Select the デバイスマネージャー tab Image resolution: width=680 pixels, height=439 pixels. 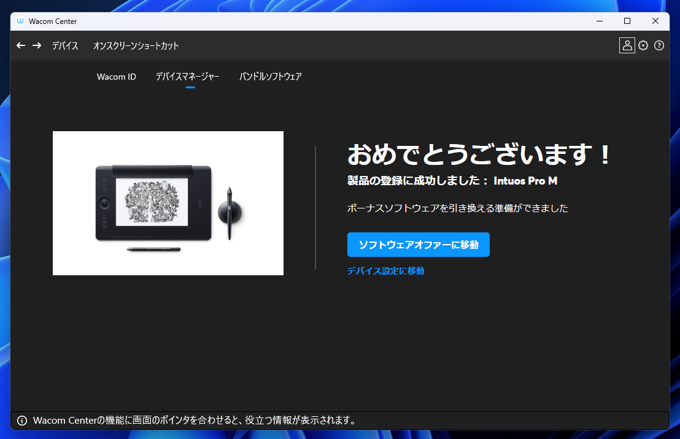[188, 77]
